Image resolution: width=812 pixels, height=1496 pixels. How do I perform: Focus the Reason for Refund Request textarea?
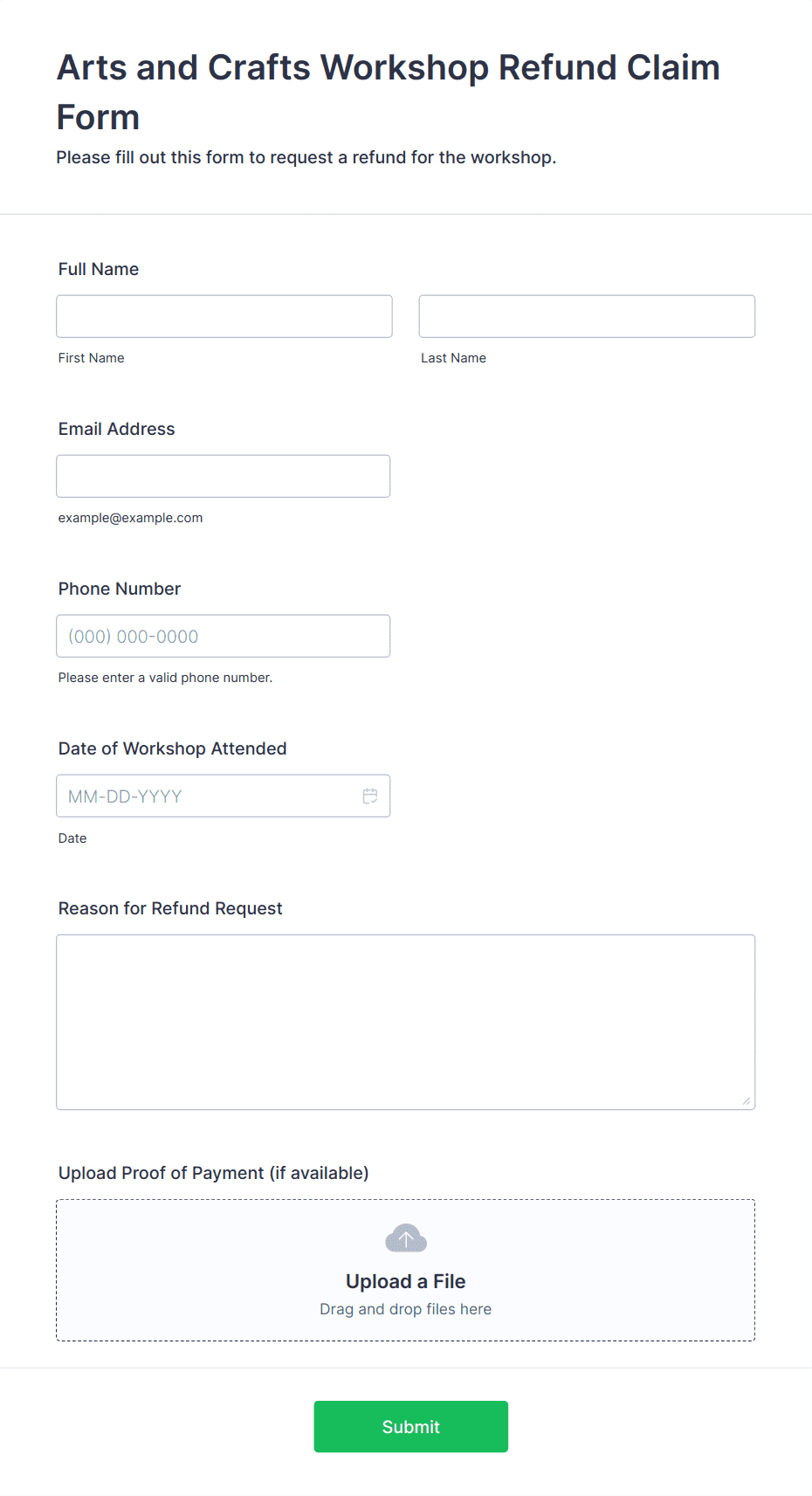point(406,1022)
